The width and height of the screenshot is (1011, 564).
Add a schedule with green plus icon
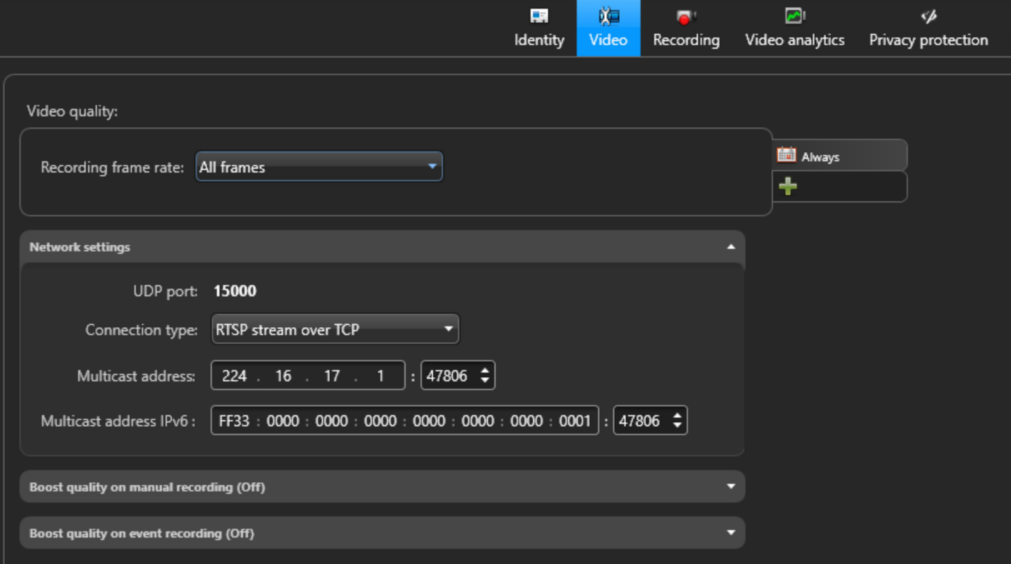coord(788,186)
